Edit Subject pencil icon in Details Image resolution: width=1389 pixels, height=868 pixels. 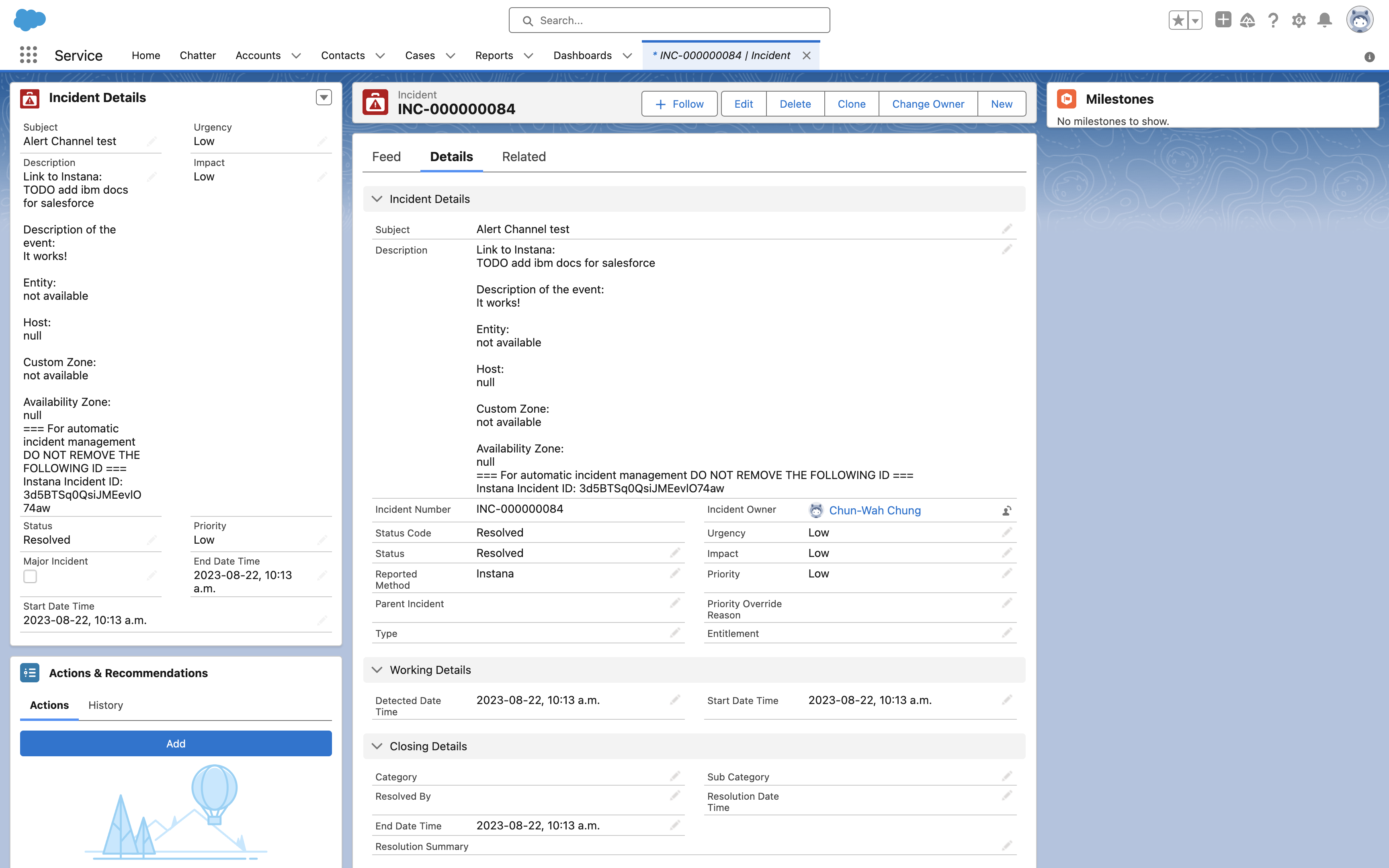tap(1007, 229)
